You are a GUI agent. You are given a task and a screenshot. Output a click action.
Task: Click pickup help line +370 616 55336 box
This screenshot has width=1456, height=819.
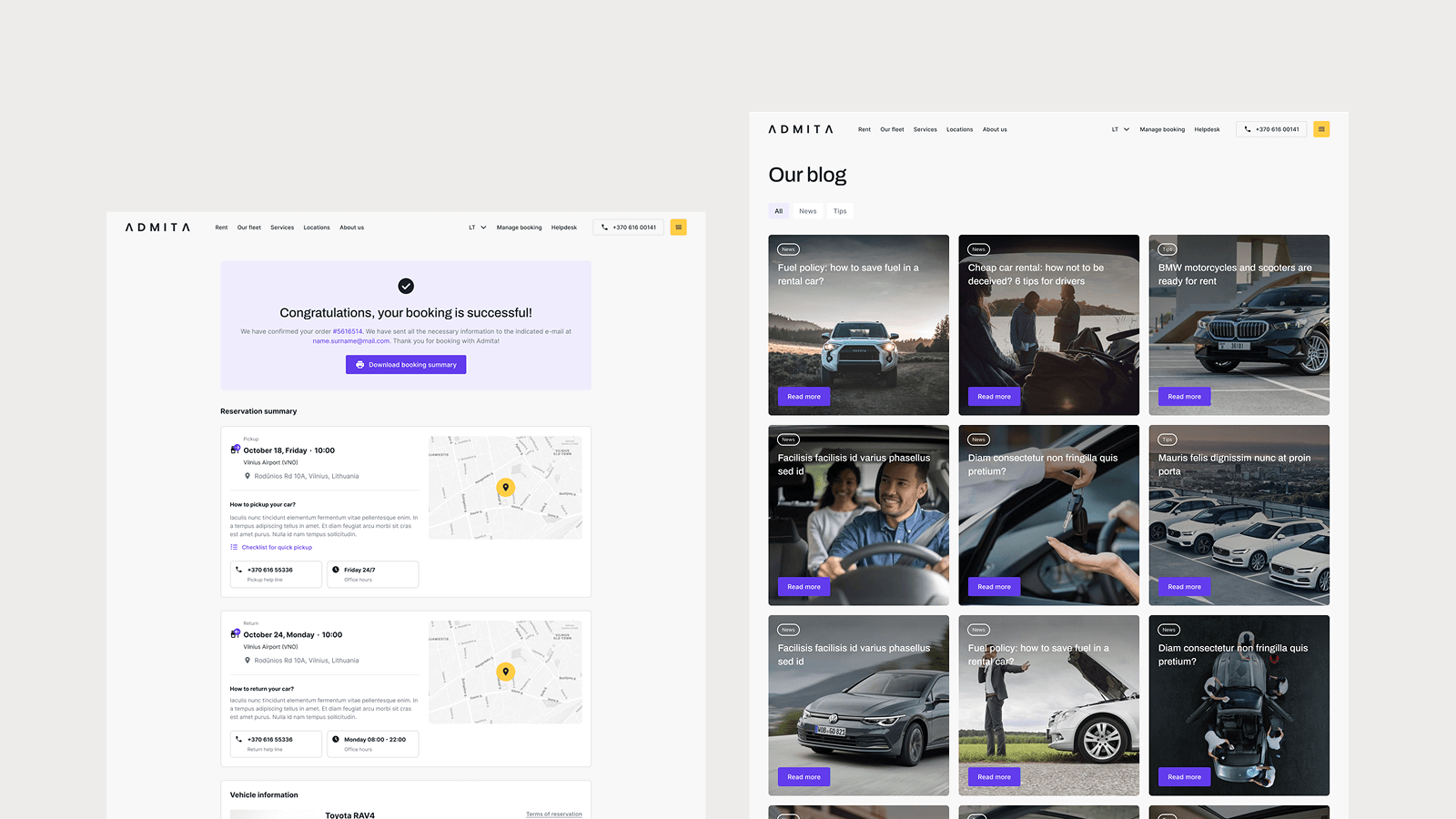point(276,574)
